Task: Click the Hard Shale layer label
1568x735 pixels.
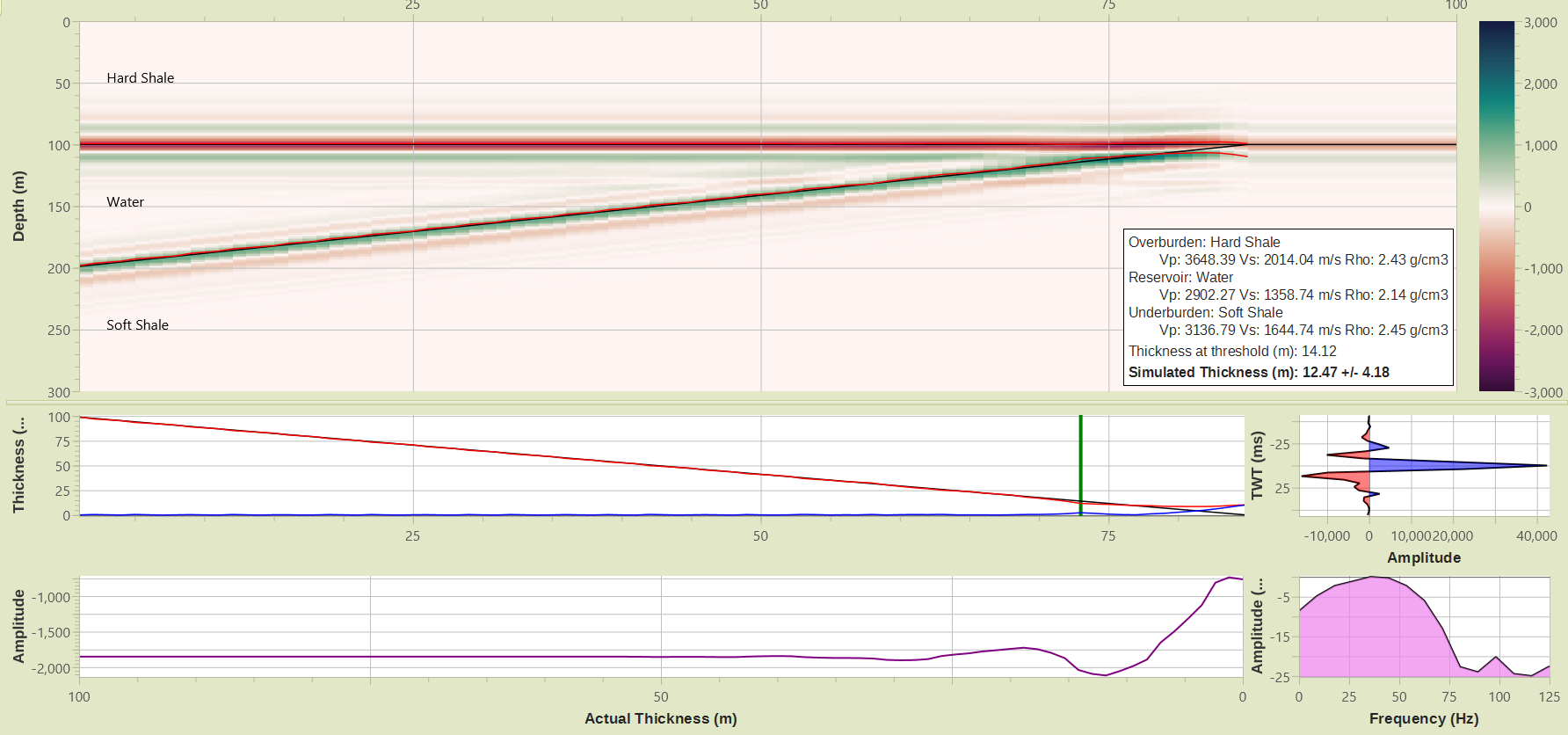Action: coord(141,78)
